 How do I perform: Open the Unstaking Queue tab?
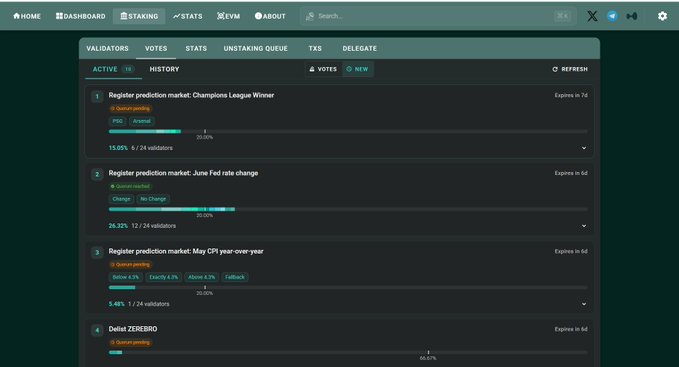pyautogui.click(x=255, y=48)
